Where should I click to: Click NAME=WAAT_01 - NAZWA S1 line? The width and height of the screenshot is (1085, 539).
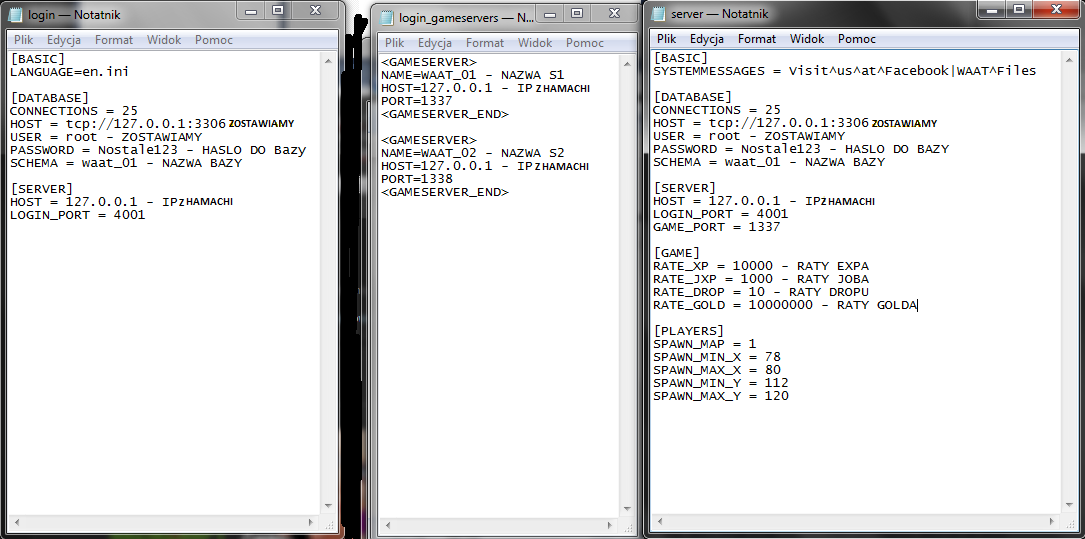[x=473, y=75]
